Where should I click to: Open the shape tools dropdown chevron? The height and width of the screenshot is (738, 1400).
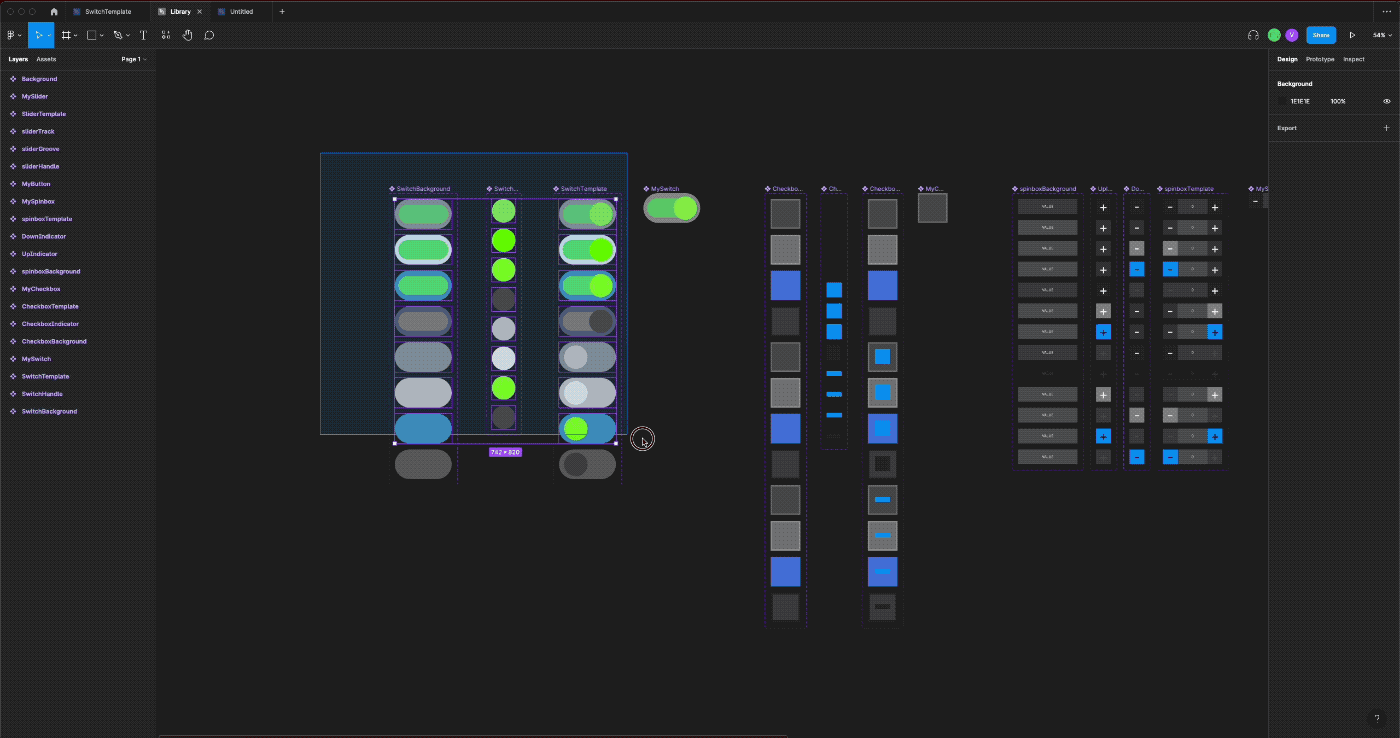(102, 36)
